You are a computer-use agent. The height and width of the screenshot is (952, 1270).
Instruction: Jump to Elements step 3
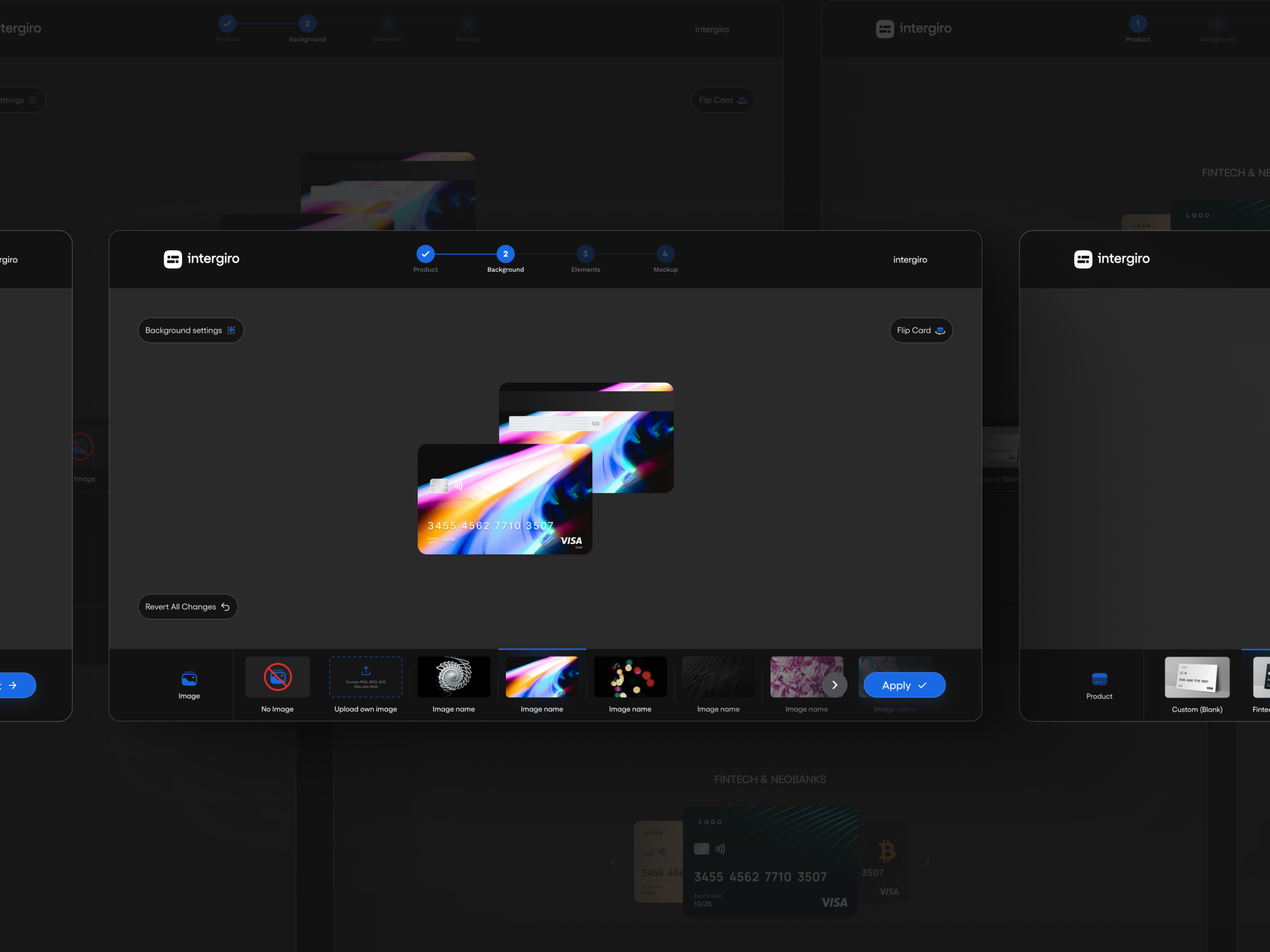585,254
